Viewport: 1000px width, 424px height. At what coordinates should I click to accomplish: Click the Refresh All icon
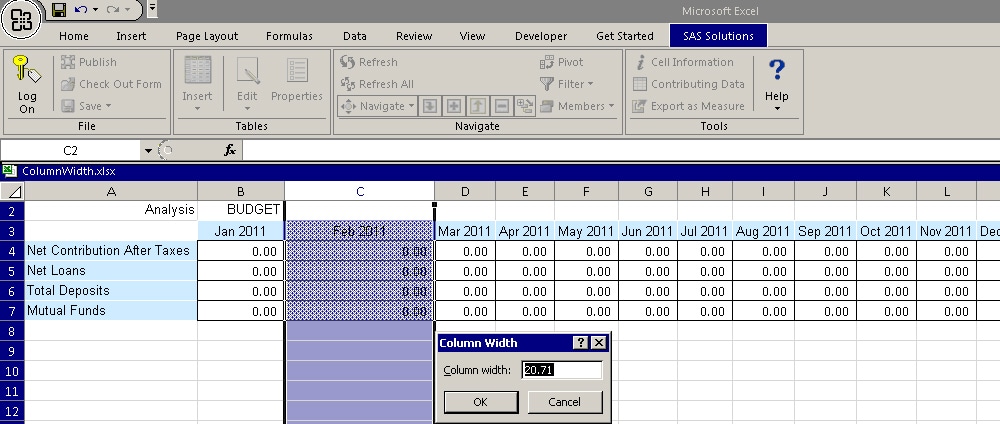coord(348,84)
